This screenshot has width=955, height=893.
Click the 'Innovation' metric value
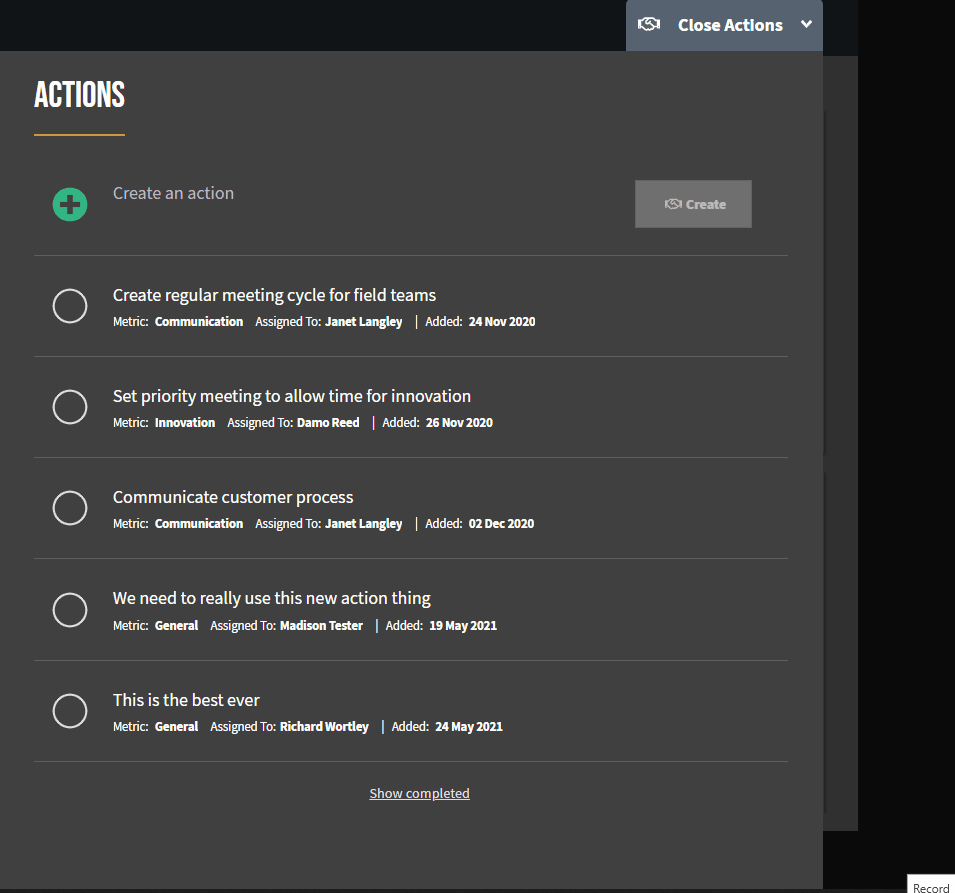(x=185, y=423)
